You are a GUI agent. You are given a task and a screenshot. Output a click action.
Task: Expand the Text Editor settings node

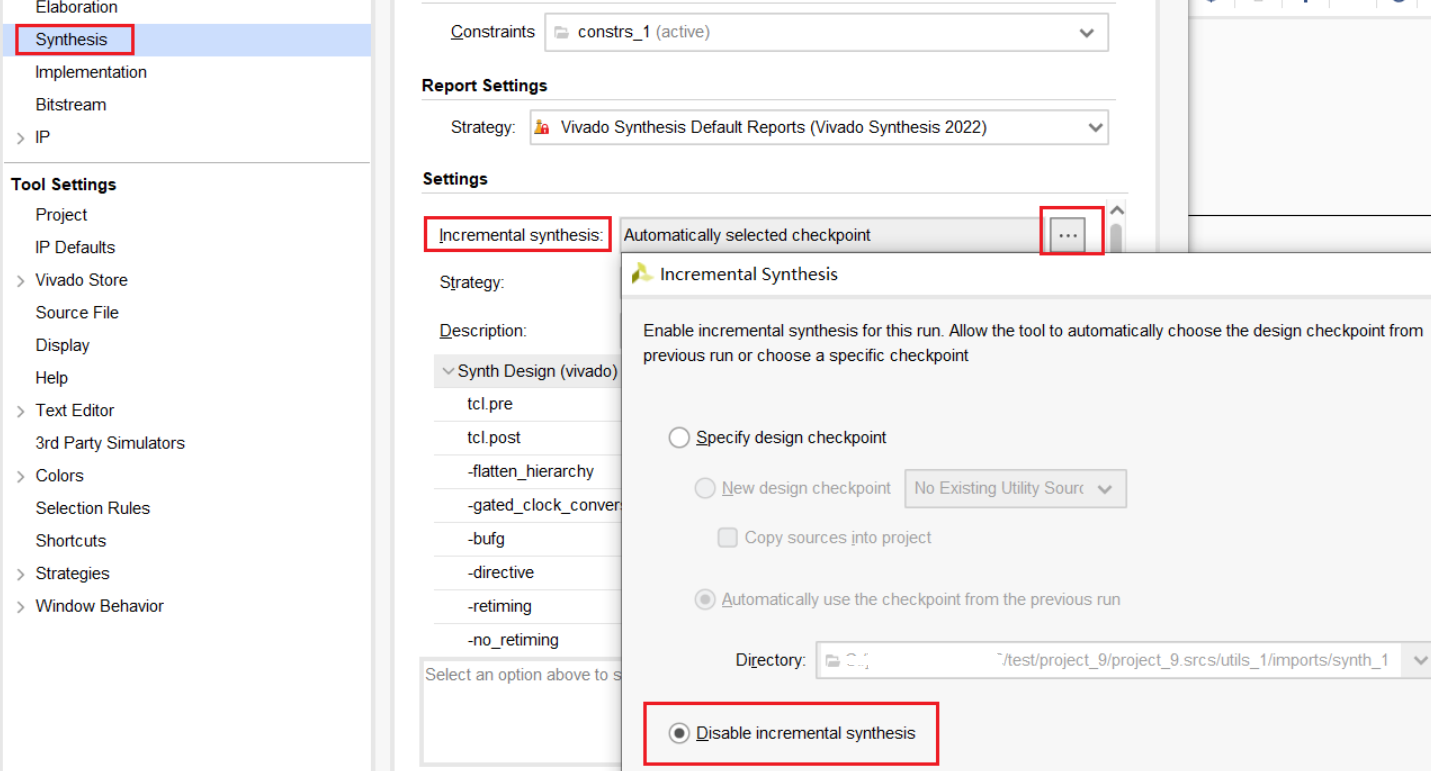20,411
